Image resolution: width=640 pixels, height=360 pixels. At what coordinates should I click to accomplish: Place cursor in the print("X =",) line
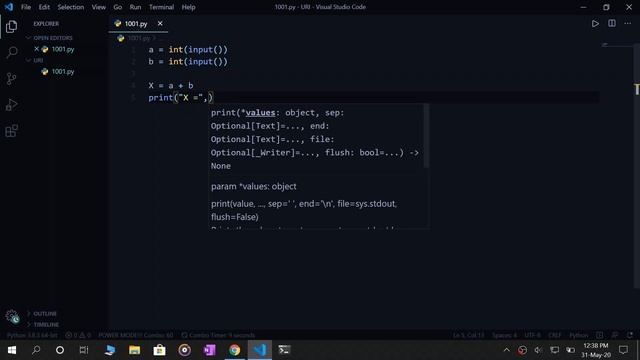tap(180, 98)
